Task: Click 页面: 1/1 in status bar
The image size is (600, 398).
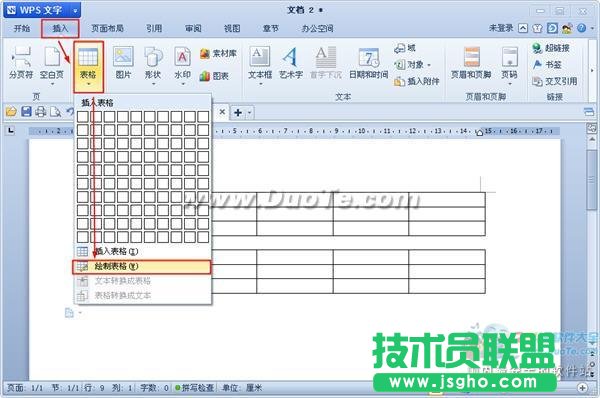Action: click(25, 388)
